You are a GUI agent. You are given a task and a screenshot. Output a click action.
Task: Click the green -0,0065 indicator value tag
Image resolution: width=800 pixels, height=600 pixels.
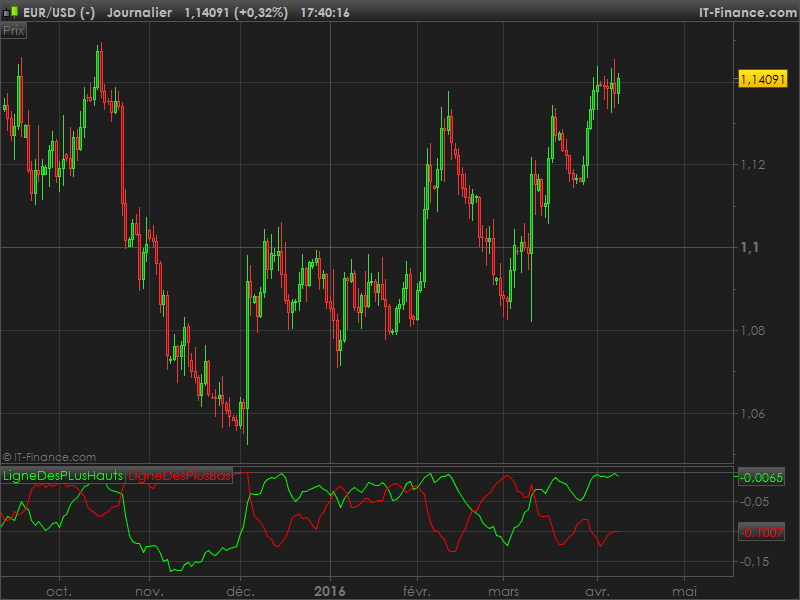coord(761,478)
